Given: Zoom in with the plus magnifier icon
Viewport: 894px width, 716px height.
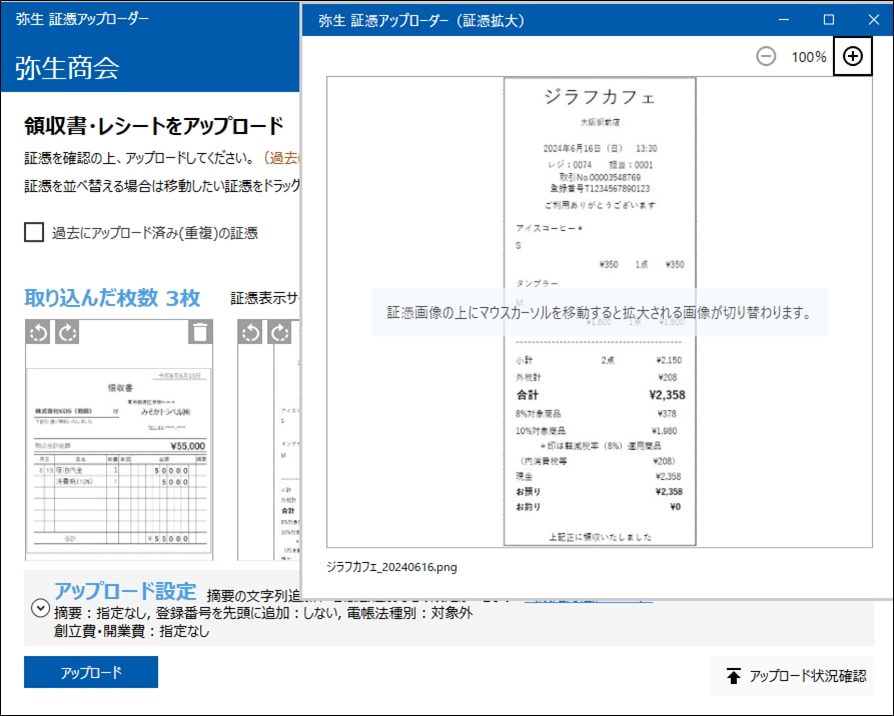Looking at the screenshot, I should pos(852,56).
